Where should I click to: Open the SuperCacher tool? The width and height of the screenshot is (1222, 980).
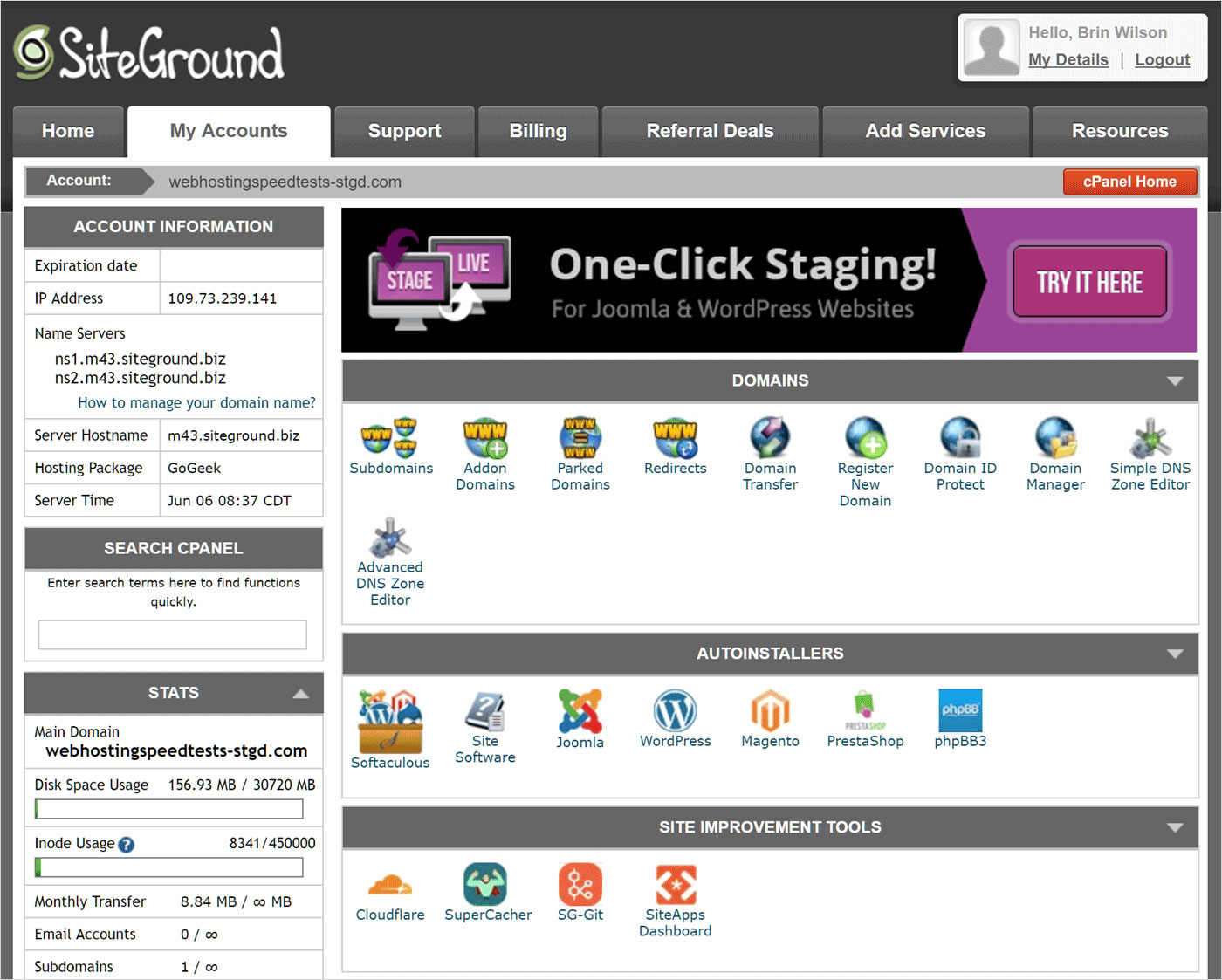coord(485,885)
